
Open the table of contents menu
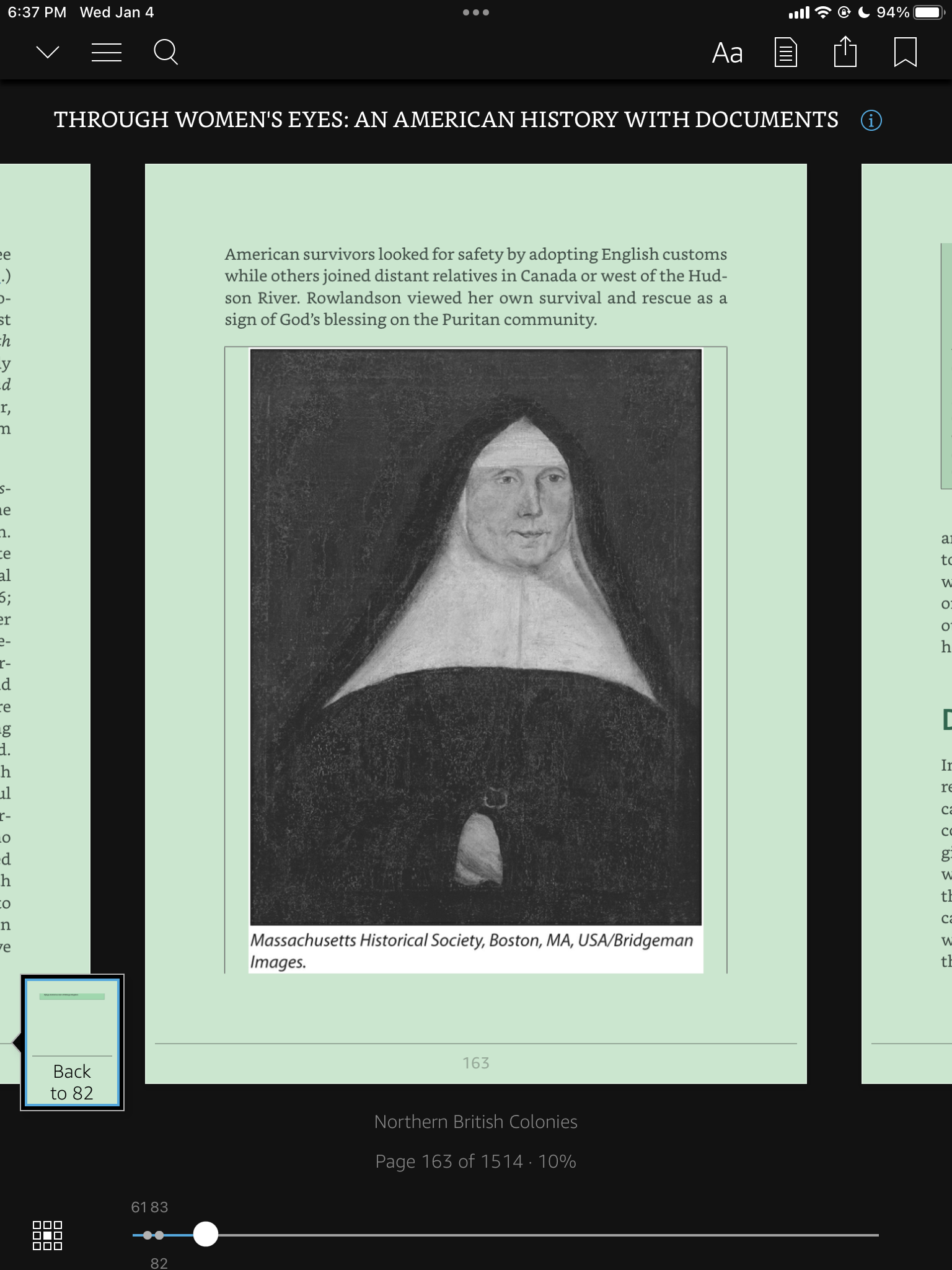point(107,53)
